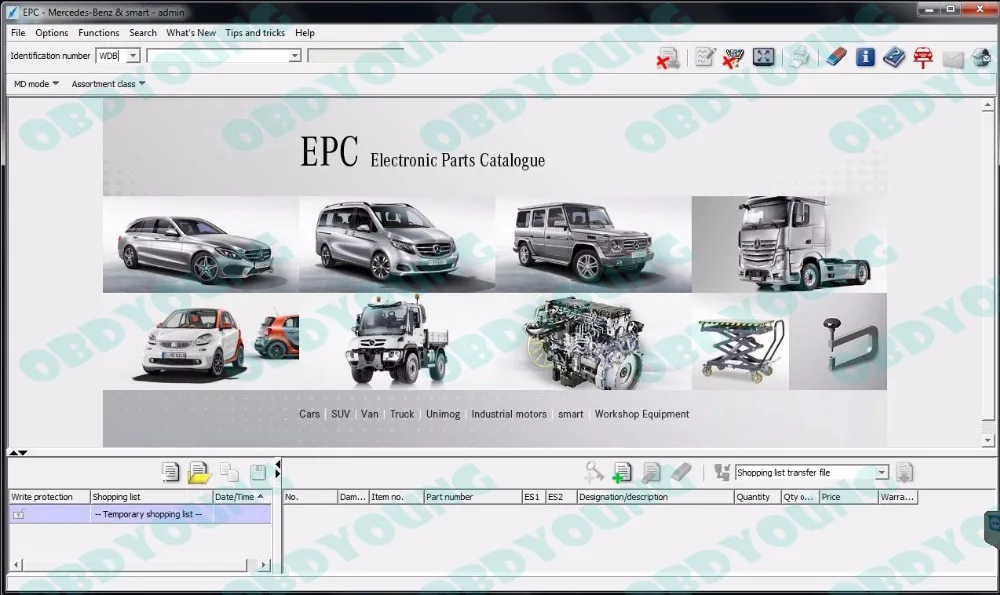Click the Truck link
The image size is (1000, 595).
pyautogui.click(x=402, y=414)
